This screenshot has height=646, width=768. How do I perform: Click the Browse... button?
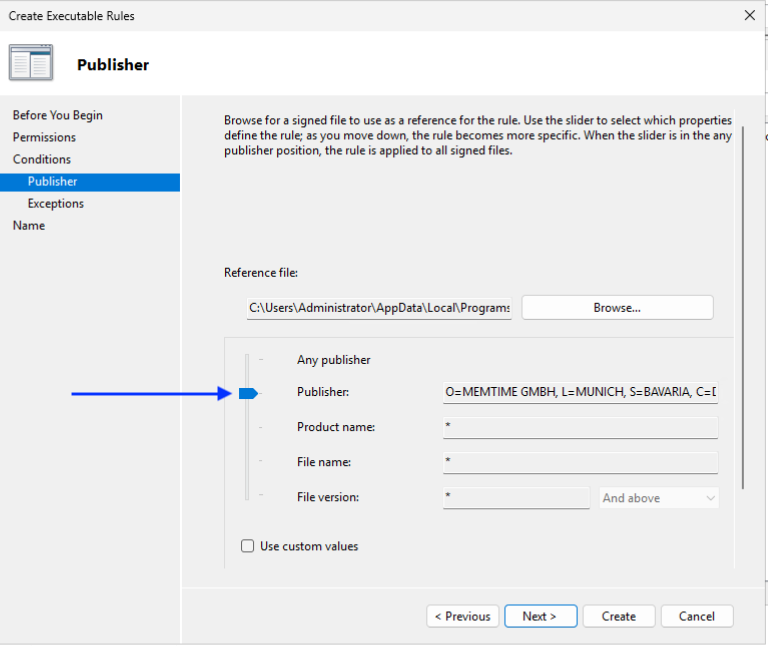pyautogui.click(x=617, y=308)
